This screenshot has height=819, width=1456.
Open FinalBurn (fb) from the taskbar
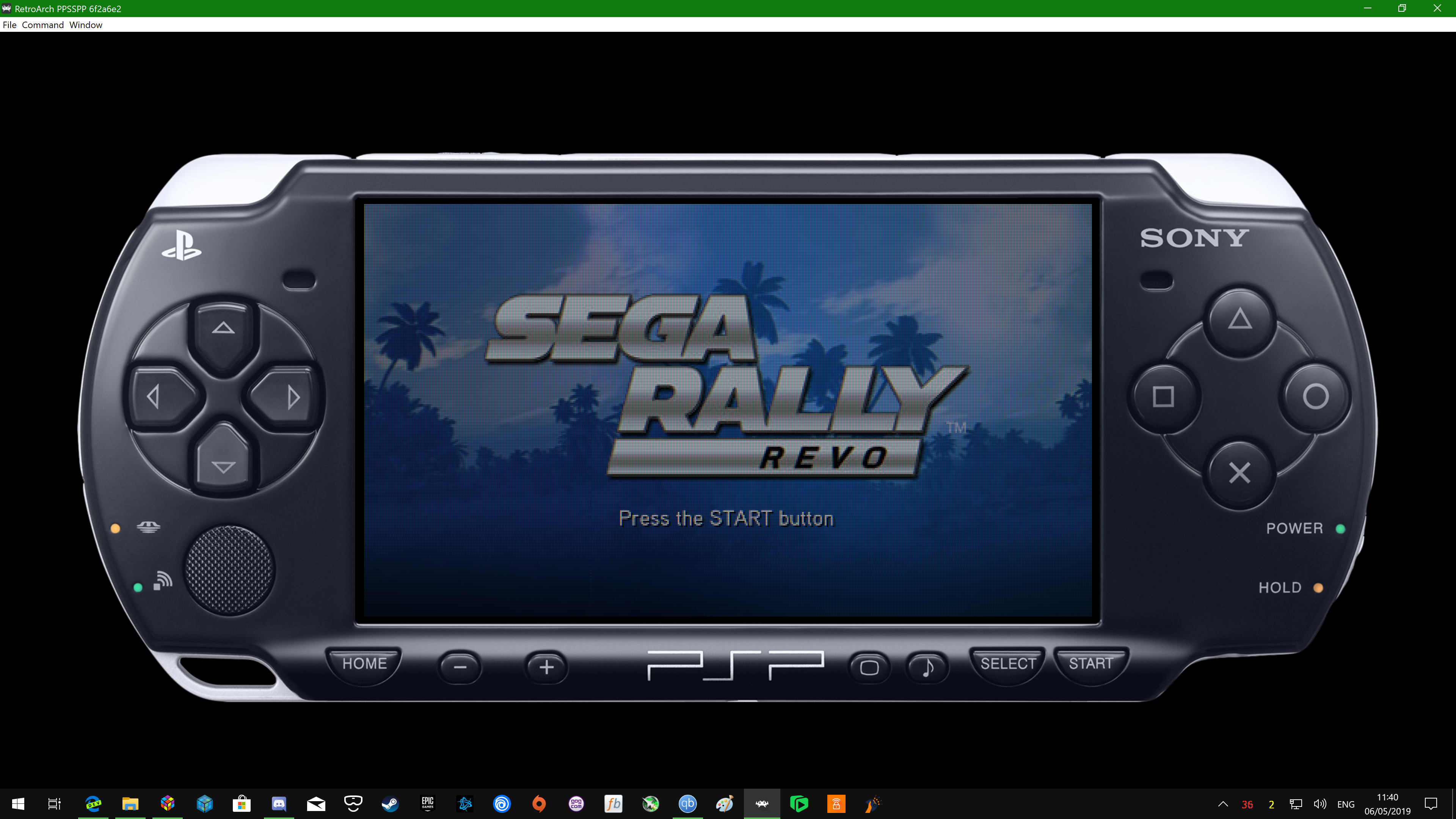pos(613,804)
